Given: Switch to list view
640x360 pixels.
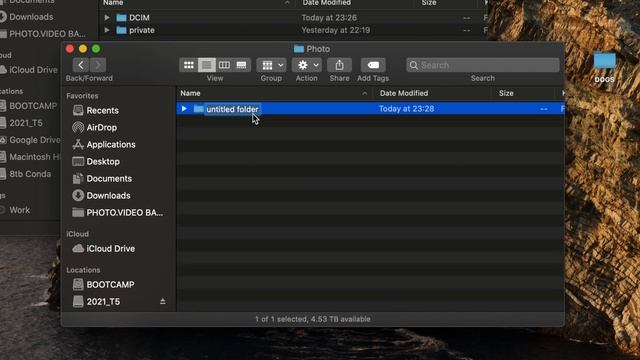Looking at the screenshot, I should [207, 65].
